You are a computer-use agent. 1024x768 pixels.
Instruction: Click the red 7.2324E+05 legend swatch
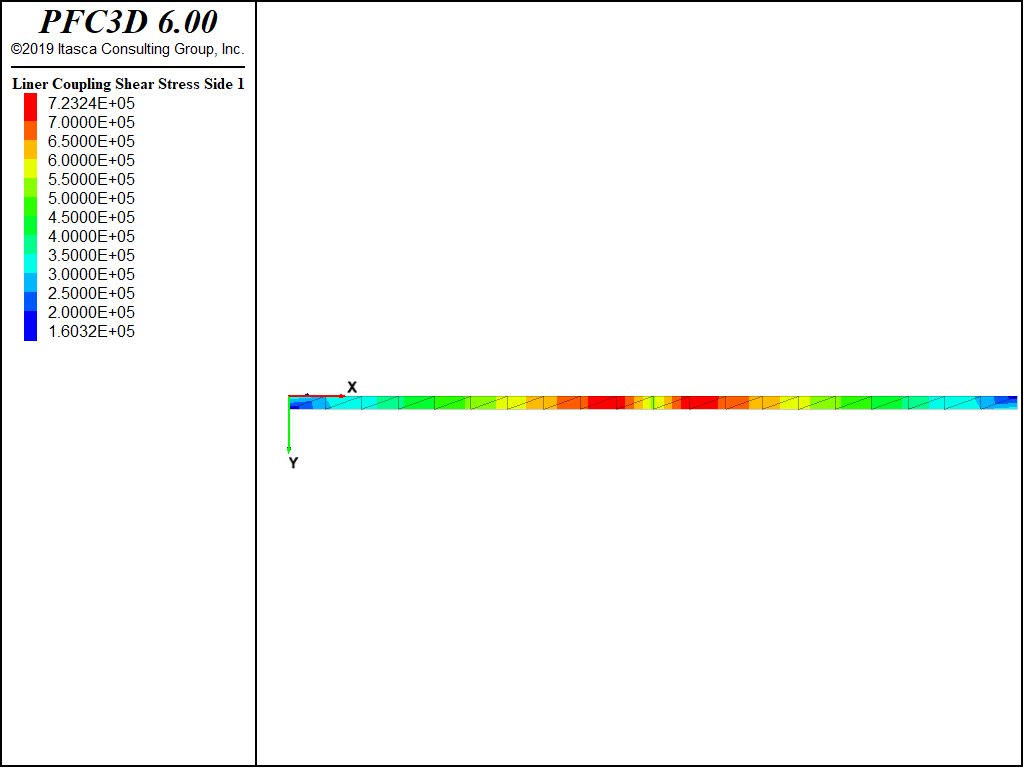(x=30, y=107)
